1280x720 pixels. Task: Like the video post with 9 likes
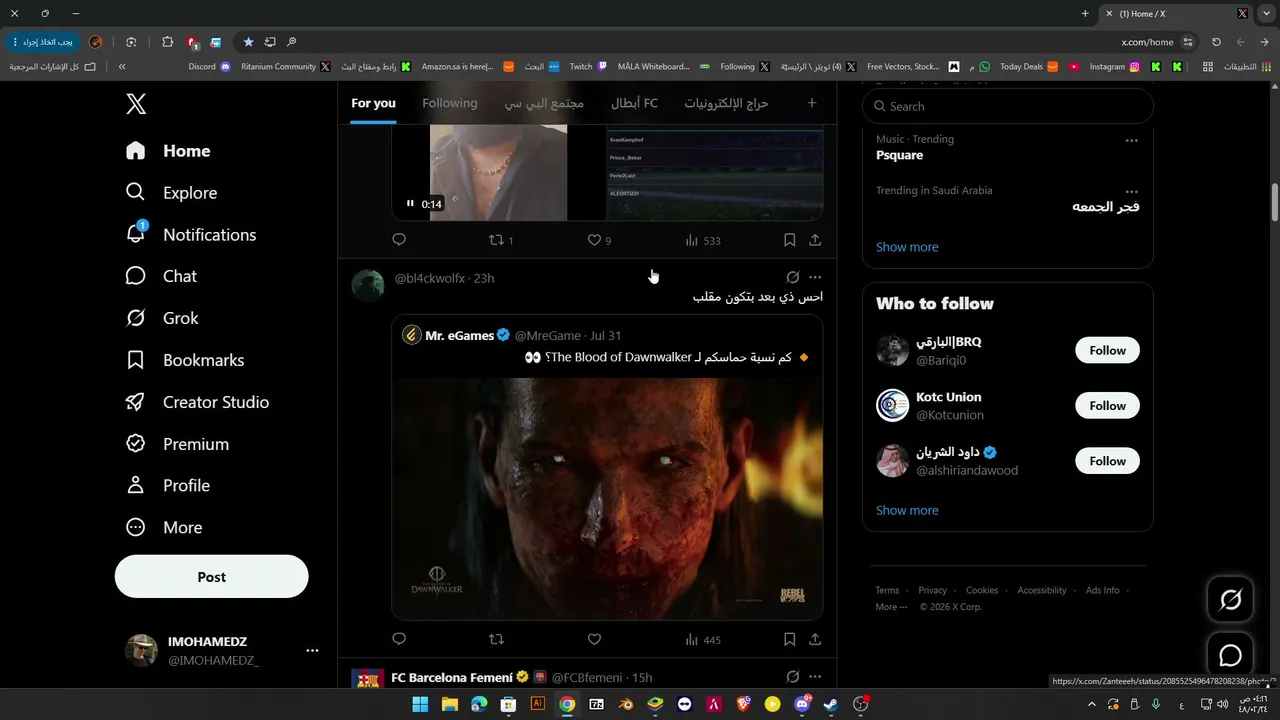point(599,240)
